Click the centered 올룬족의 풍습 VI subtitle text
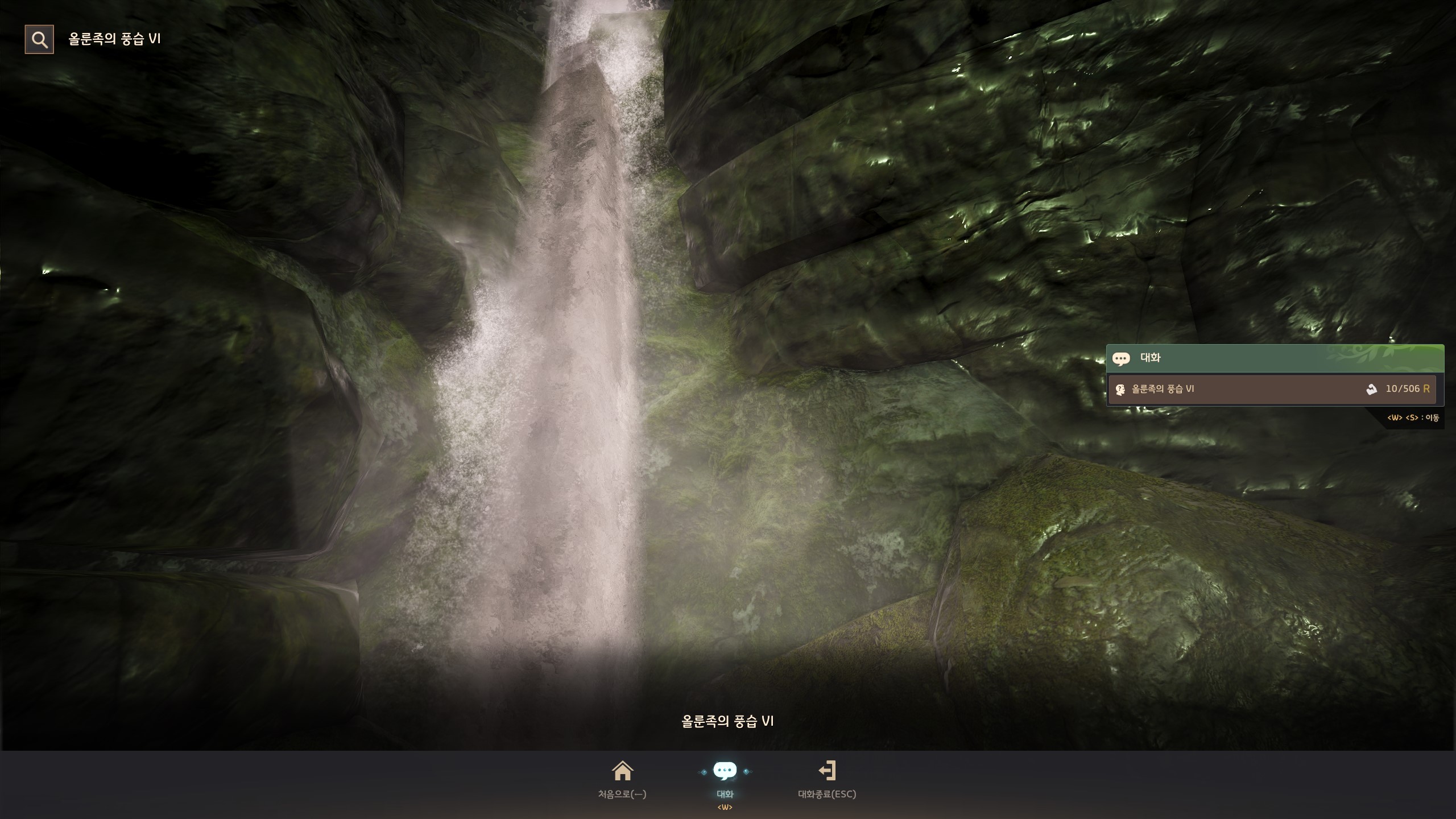This screenshot has width=1456, height=819. click(x=727, y=721)
